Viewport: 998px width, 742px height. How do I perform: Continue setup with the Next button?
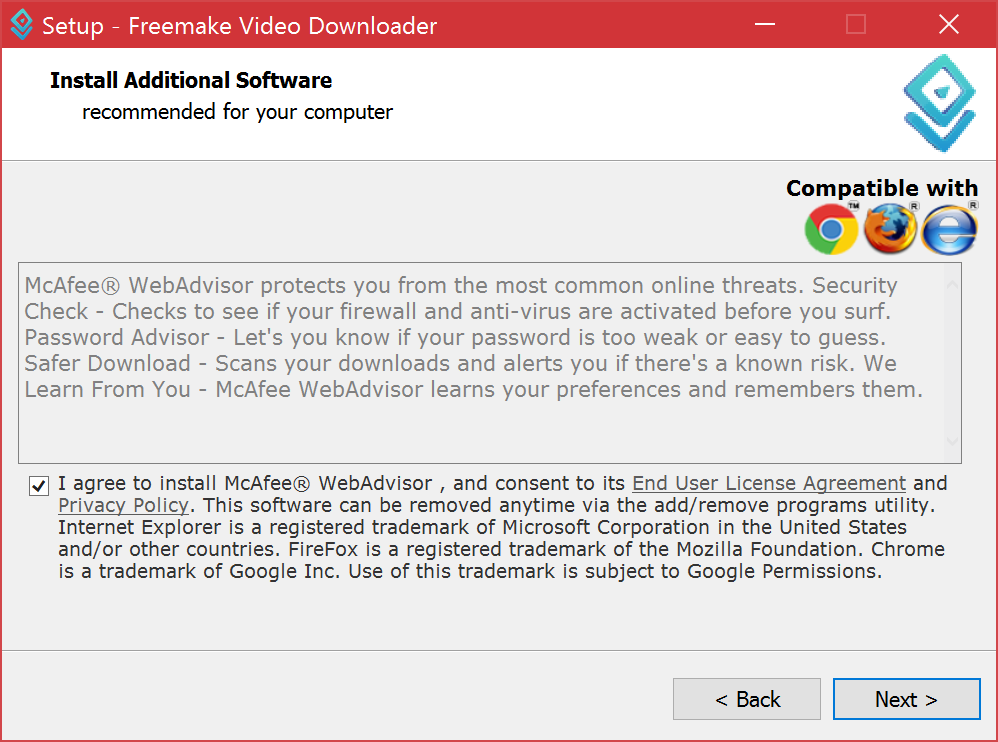click(906, 699)
